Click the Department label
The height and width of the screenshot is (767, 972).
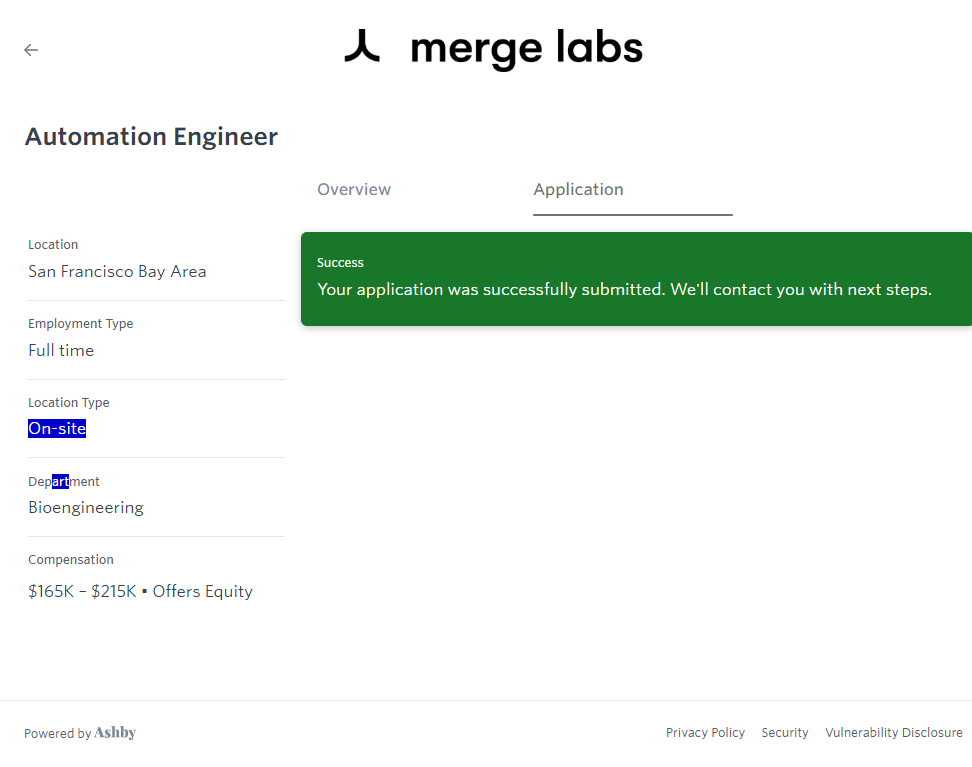pyautogui.click(x=64, y=482)
